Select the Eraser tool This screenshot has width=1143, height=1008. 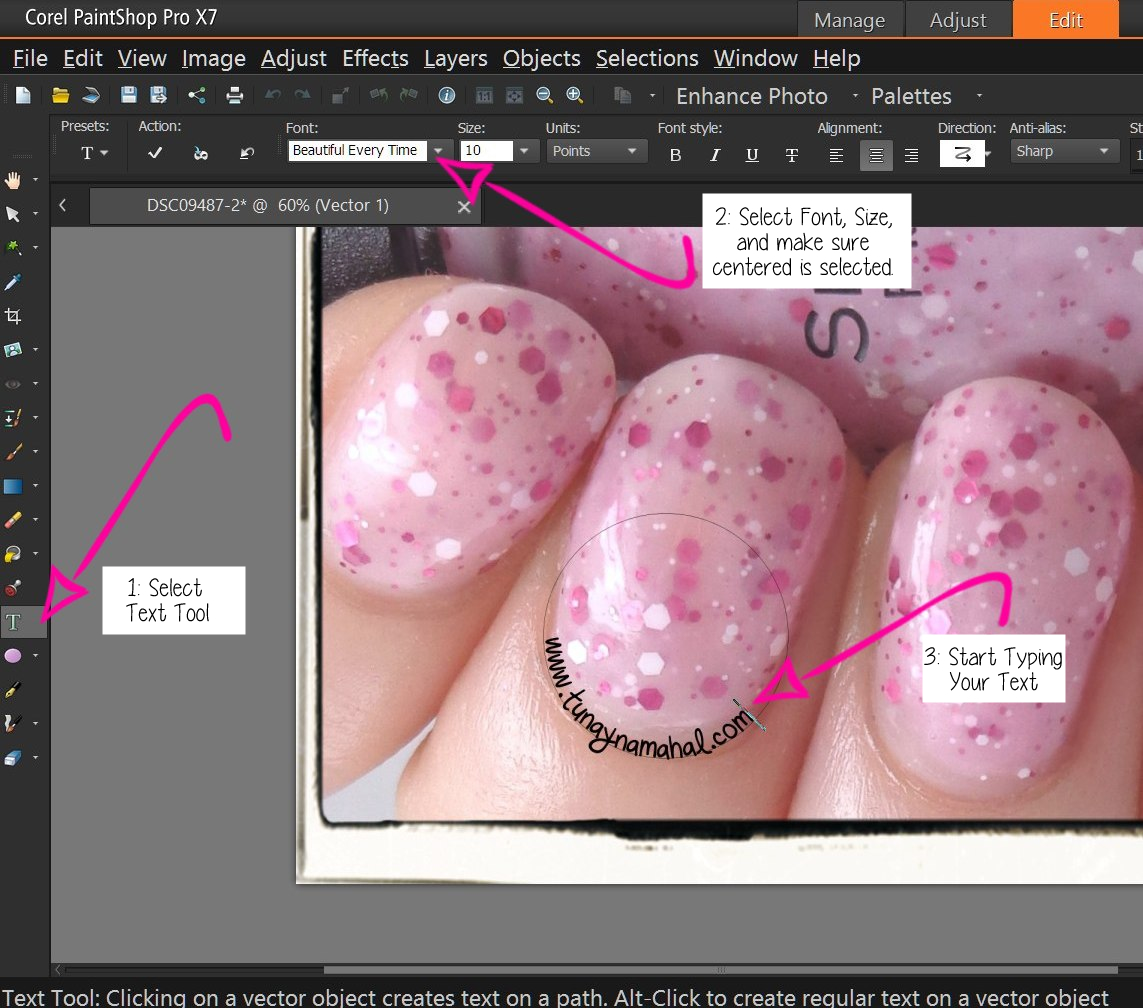pyautogui.click(x=14, y=519)
